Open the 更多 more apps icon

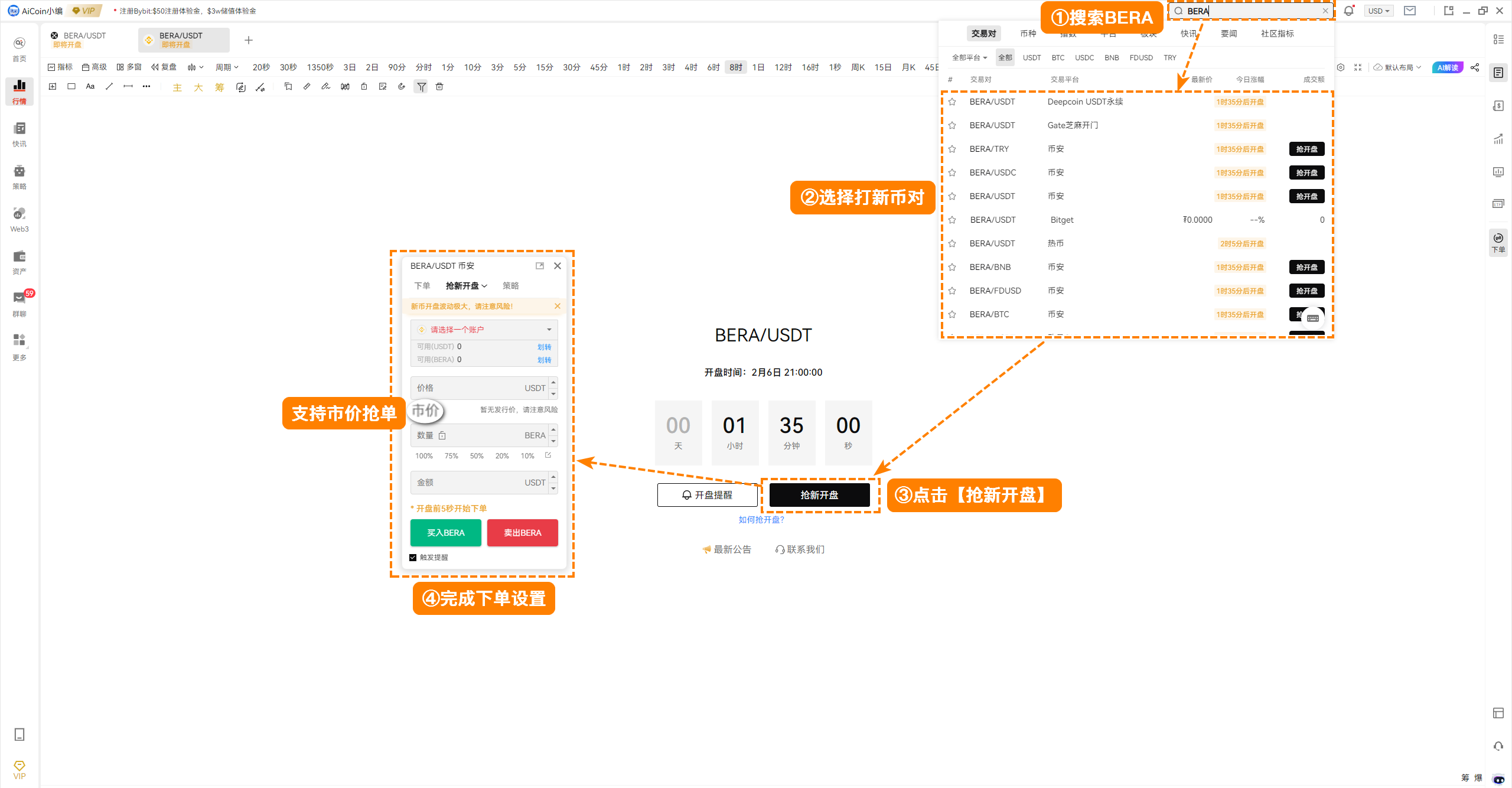tap(19, 347)
